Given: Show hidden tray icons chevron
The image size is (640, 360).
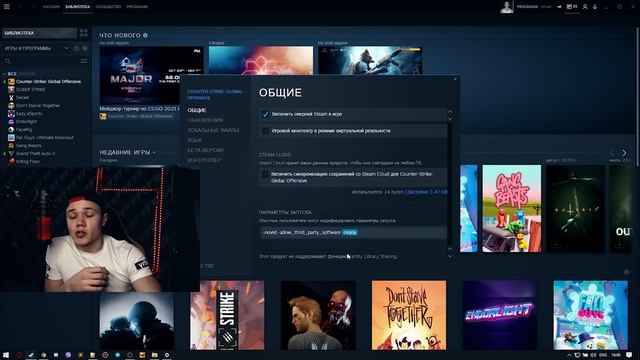Looking at the screenshot, I should (569, 355).
